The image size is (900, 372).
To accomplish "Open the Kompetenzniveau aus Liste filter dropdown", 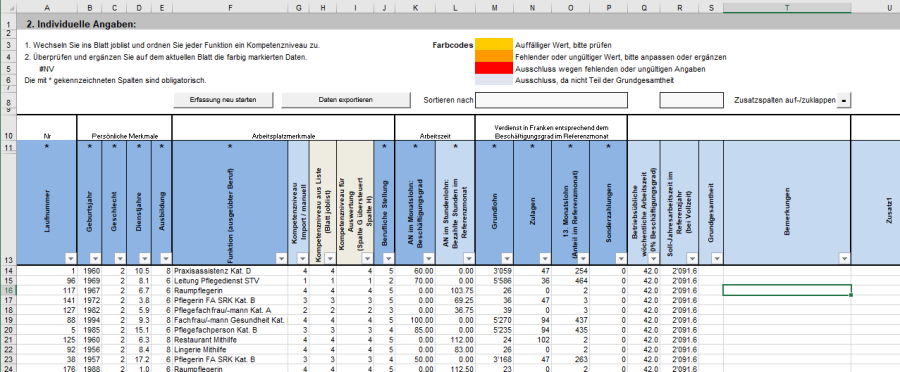I will coord(331,258).
